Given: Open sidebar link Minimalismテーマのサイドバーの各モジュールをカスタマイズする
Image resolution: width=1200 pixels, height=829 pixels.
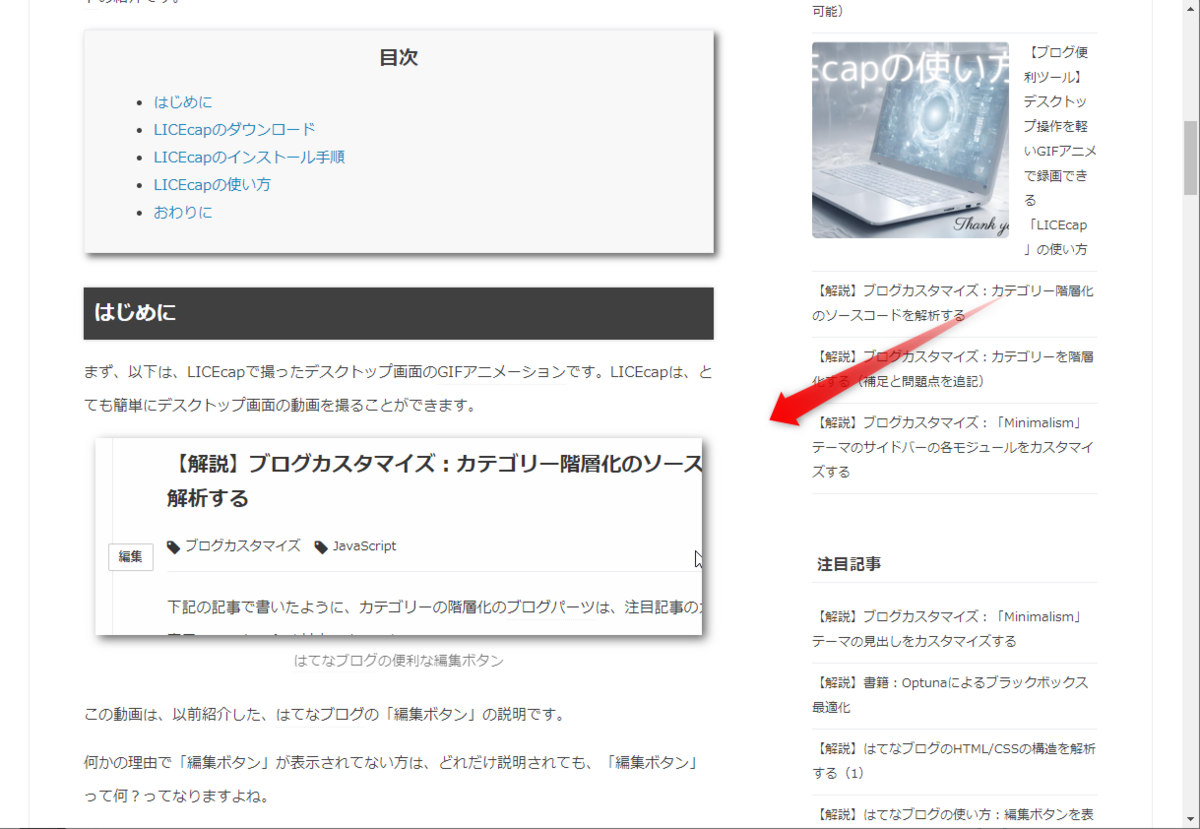Looking at the screenshot, I should (953, 447).
